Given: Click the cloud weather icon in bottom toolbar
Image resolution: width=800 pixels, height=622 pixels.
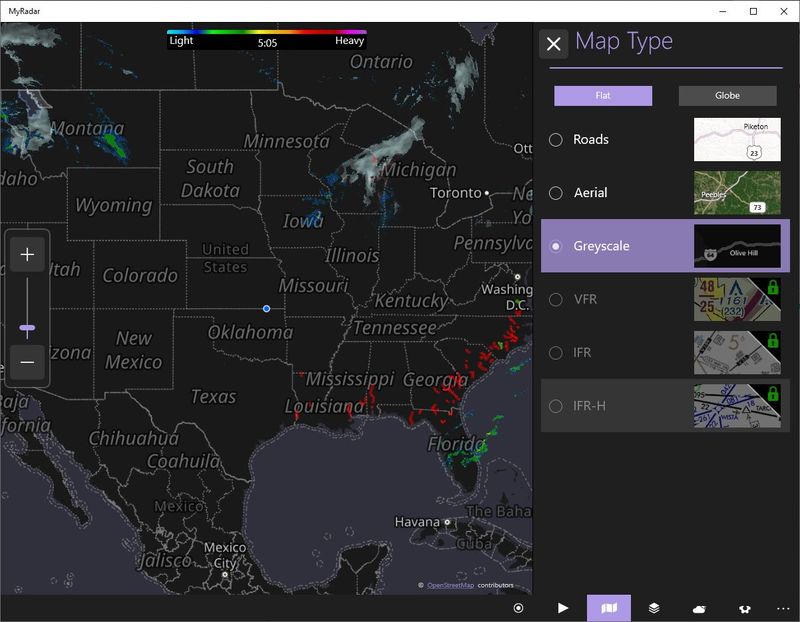Looking at the screenshot, I should (699, 606).
